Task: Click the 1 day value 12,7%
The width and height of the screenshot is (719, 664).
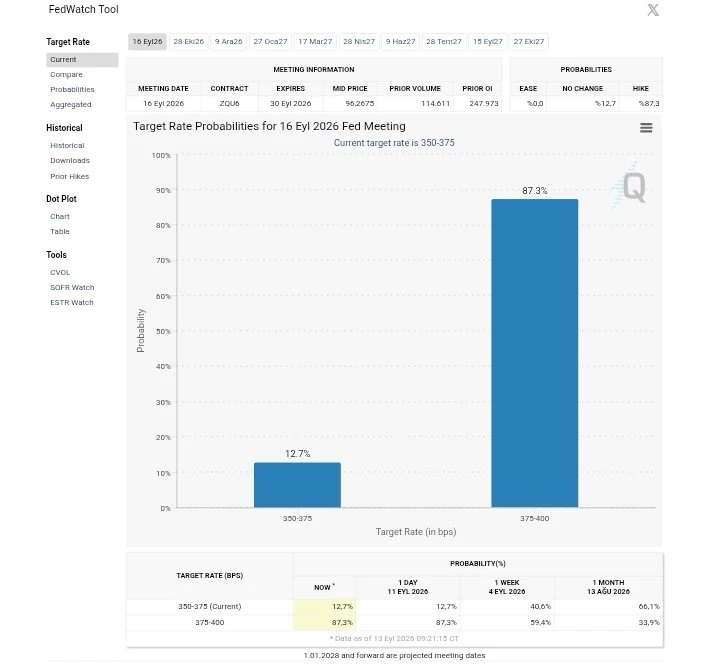Action: tap(408, 607)
